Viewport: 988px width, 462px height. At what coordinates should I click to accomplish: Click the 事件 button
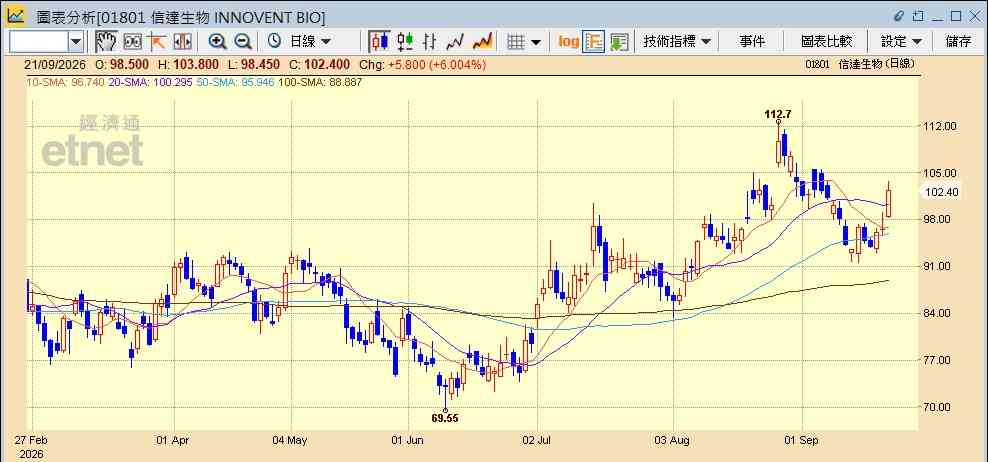[x=752, y=42]
